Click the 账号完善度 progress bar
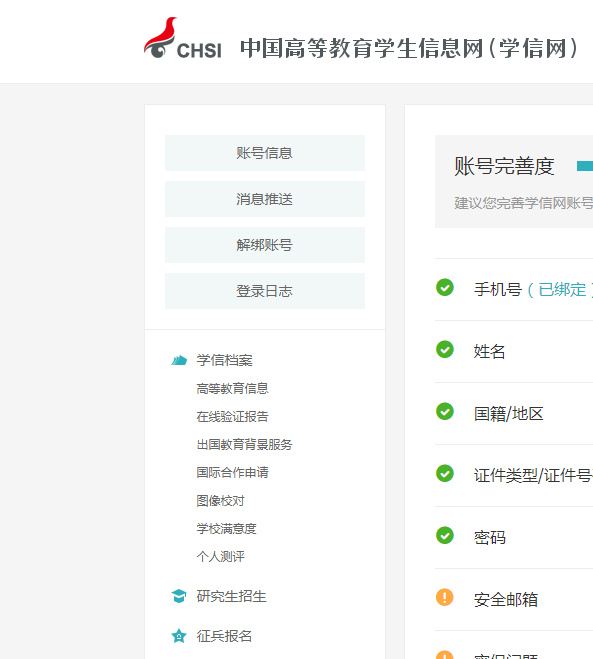The width and height of the screenshot is (593, 659). click(x=585, y=166)
